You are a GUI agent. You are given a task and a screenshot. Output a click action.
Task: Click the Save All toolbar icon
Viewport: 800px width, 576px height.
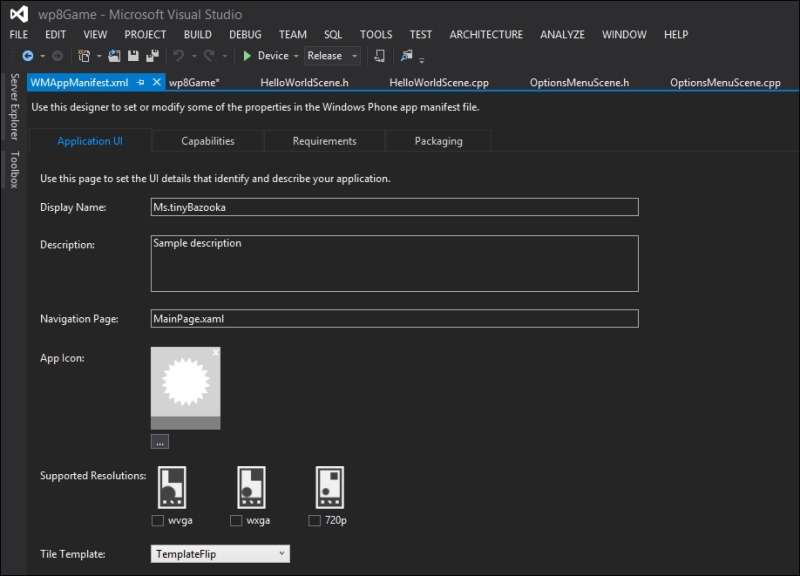click(x=153, y=56)
